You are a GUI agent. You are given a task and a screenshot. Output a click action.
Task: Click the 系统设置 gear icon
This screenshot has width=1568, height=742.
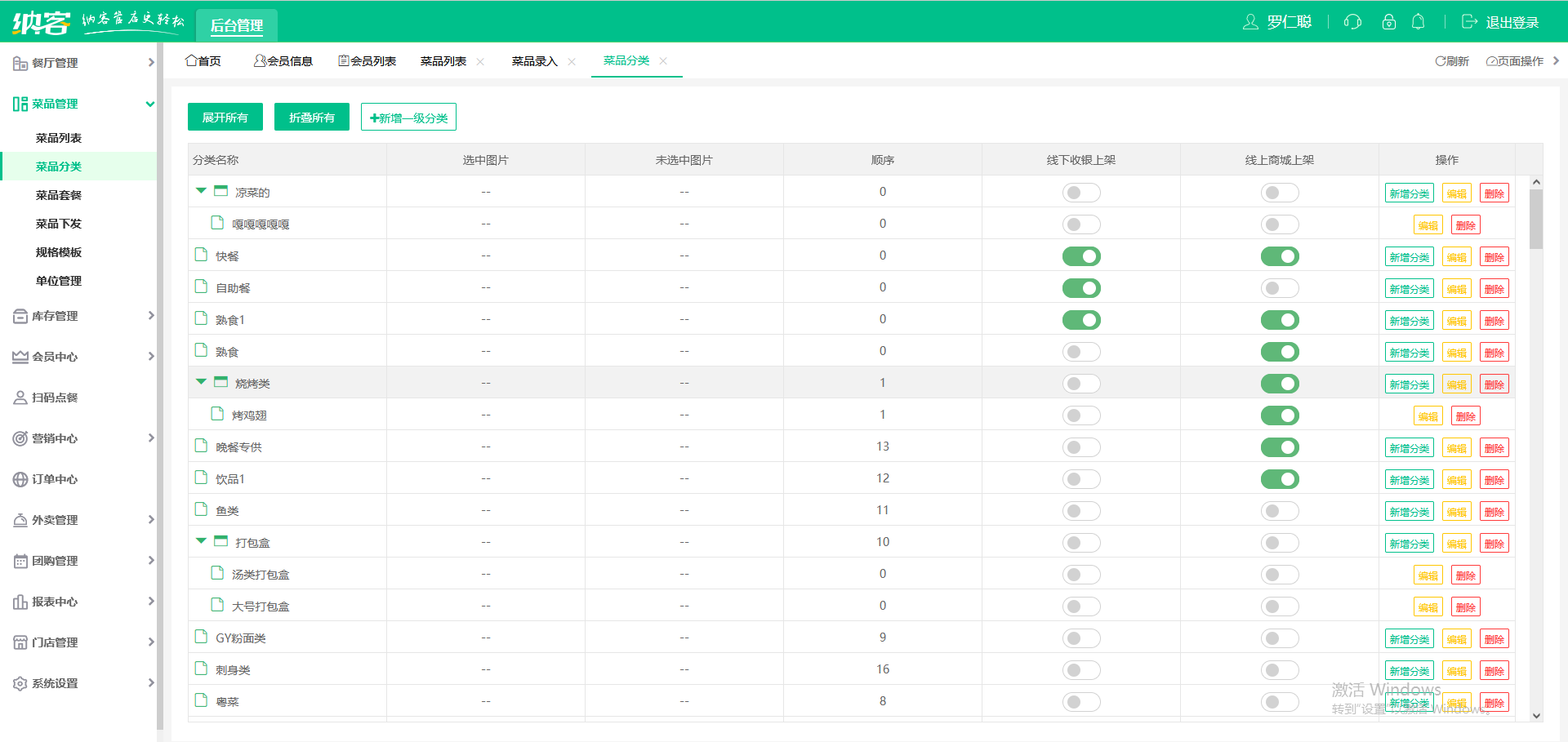point(20,683)
